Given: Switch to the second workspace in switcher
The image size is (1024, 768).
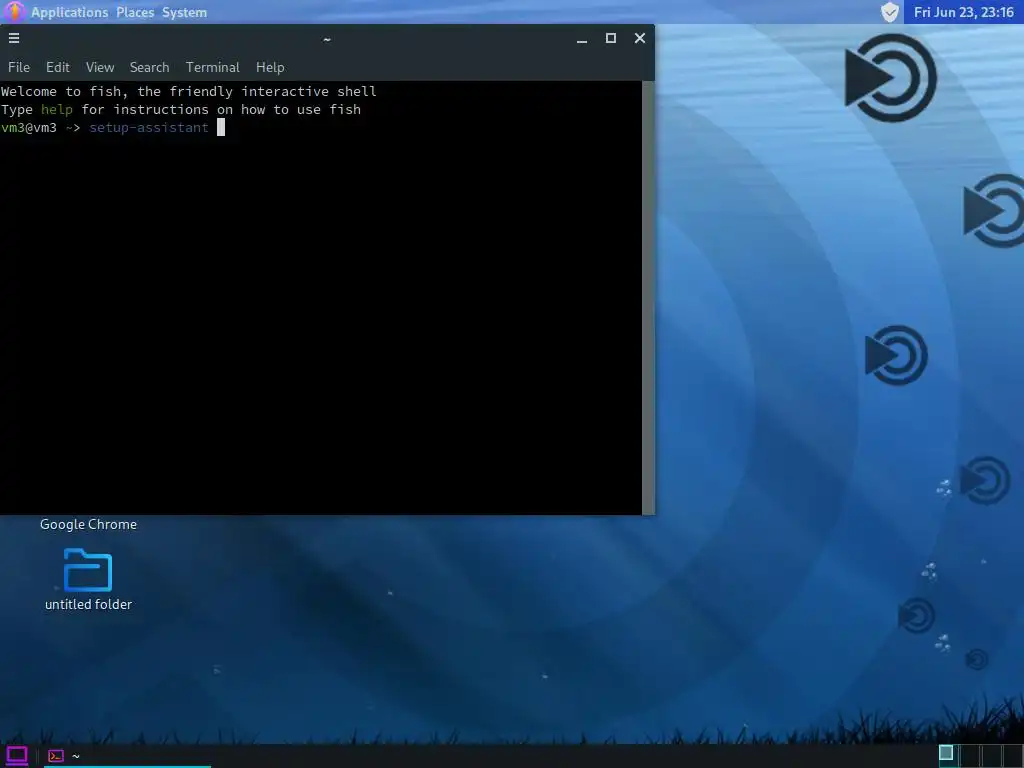Looking at the screenshot, I should (970, 755).
